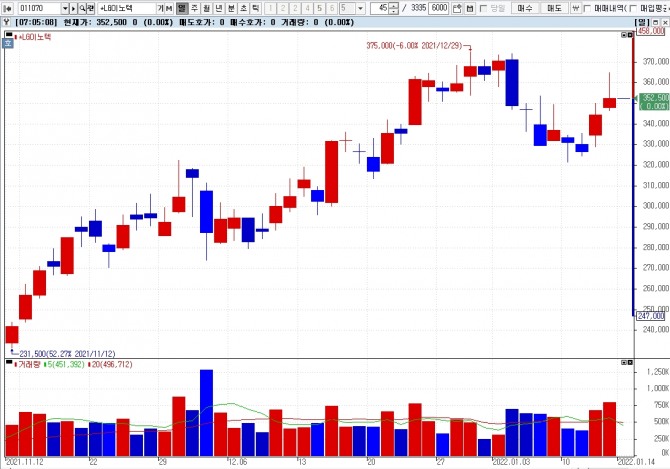The width and height of the screenshot is (670, 469).
Task: Click the 호 badge at chart top-left
Action: point(8,43)
